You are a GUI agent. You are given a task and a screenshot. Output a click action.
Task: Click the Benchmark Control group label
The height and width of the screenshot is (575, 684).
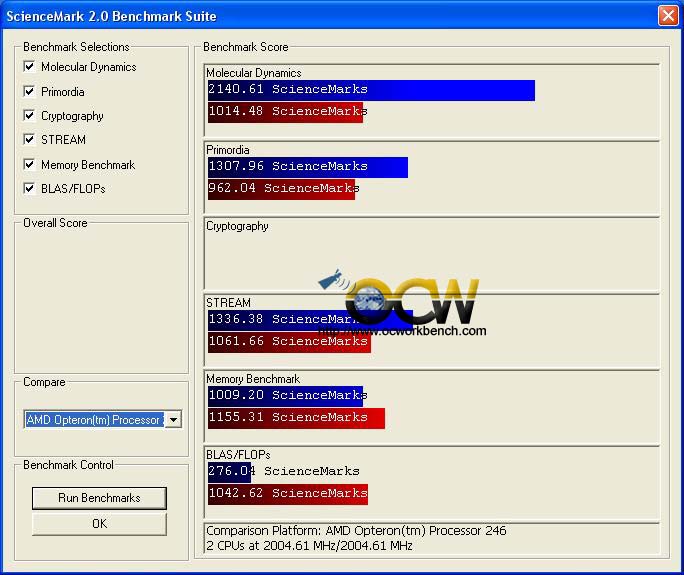point(68,465)
